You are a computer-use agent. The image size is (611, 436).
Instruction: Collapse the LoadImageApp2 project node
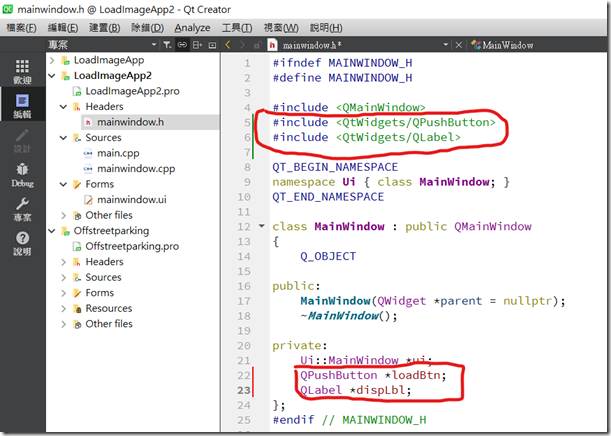53,76
